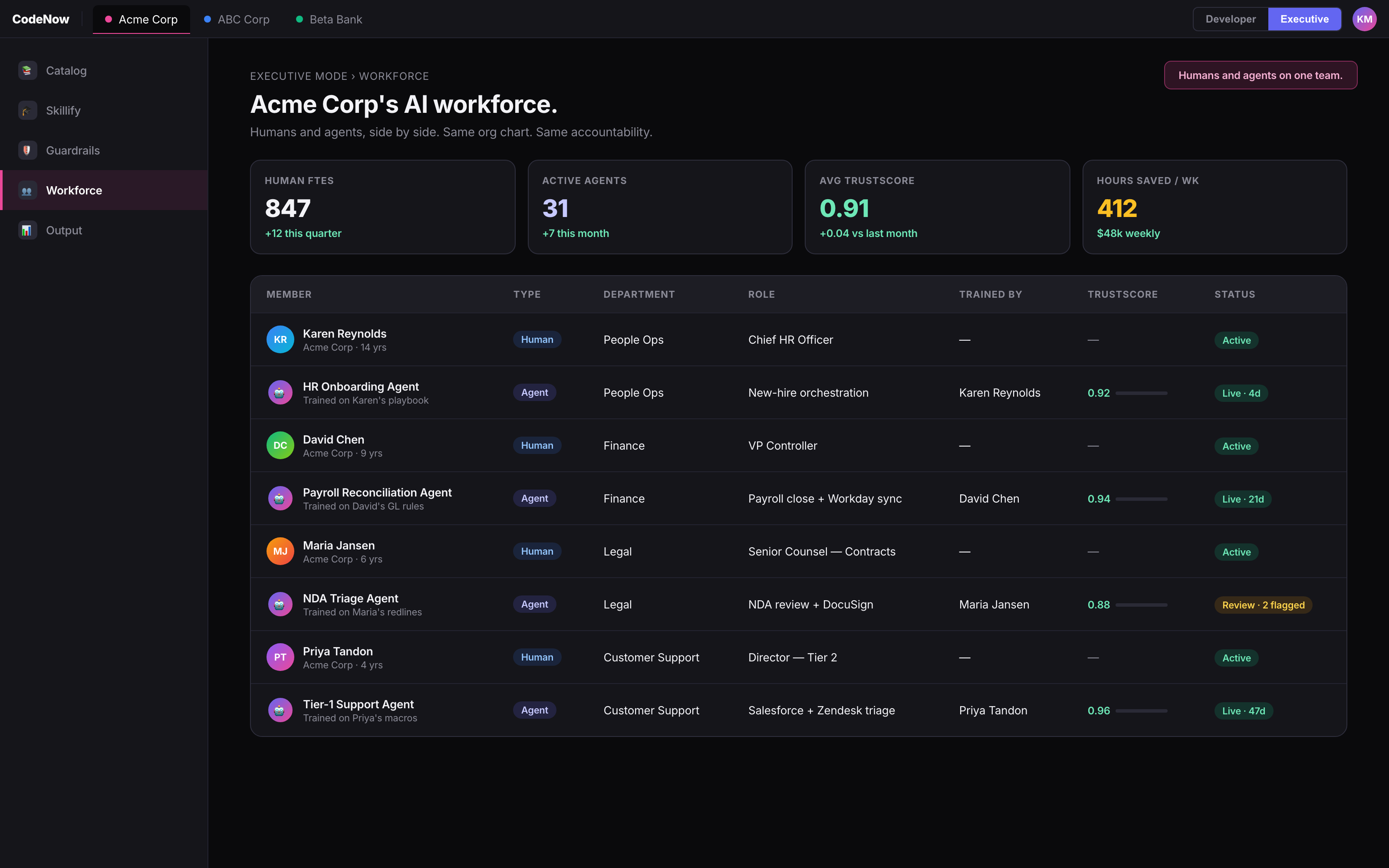Screen dimensions: 1389x868
Task: Click HR Onboarding Agent's trustscore bar
Action: (x=1141, y=393)
